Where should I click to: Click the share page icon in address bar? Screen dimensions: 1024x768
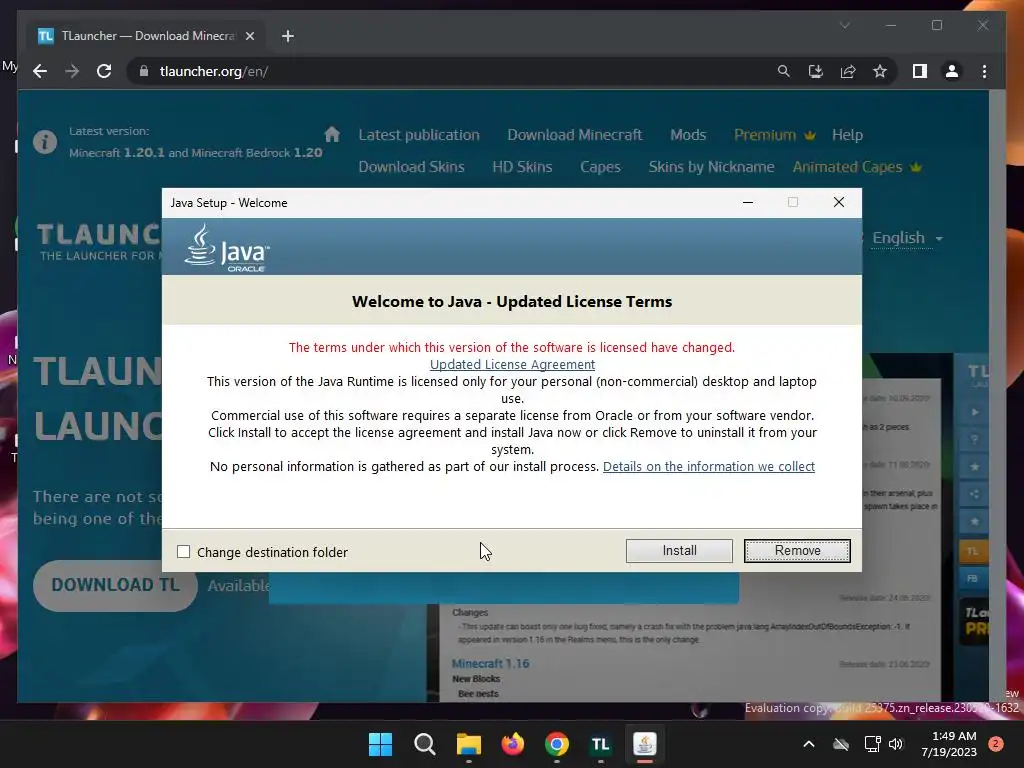[848, 71]
